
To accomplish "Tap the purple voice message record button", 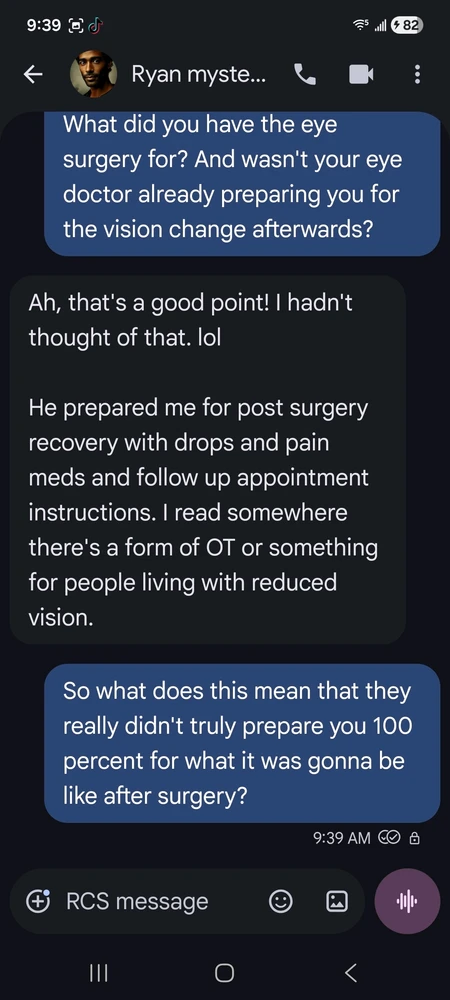I will click(x=407, y=901).
